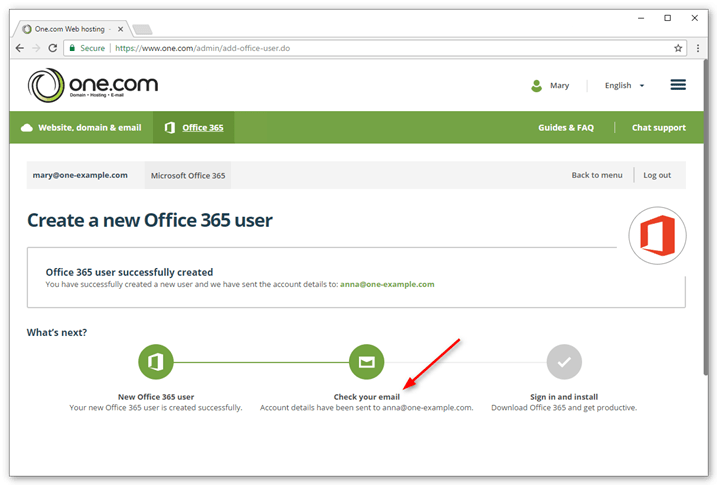Image resolution: width=717 pixels, height=485 pixels.
Task: Bookmark this page with the star
Action: [x=678, y=48]
